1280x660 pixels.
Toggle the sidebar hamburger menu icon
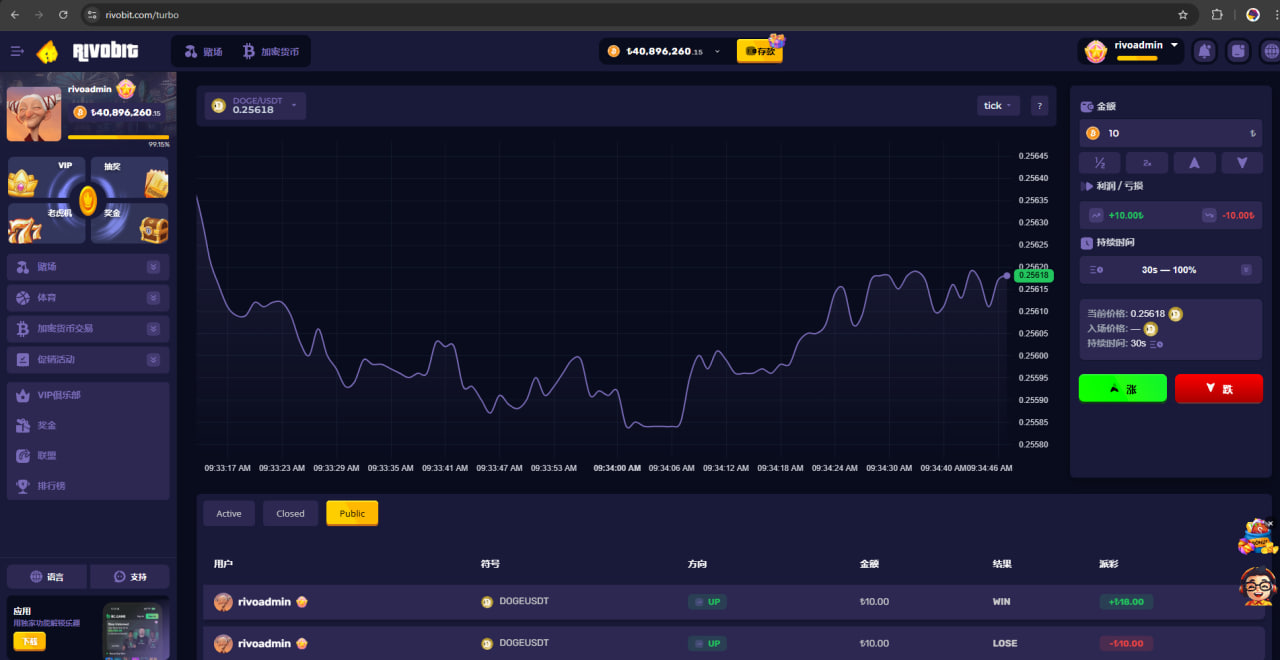tap(17, 51)
